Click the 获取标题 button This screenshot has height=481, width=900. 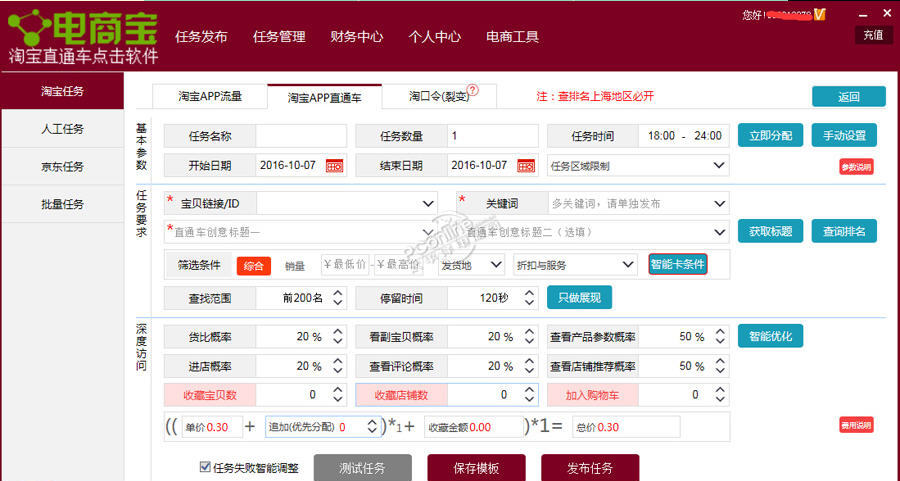coord(770,231)
